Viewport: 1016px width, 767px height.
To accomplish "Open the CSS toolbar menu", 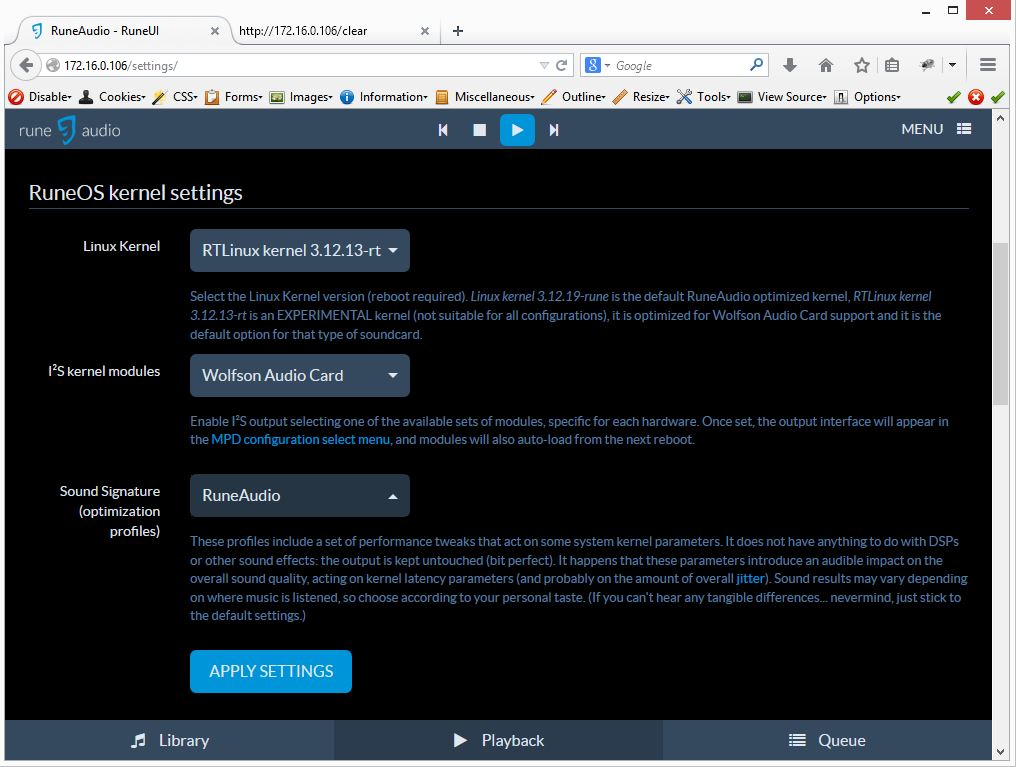I will pos(175,97).
